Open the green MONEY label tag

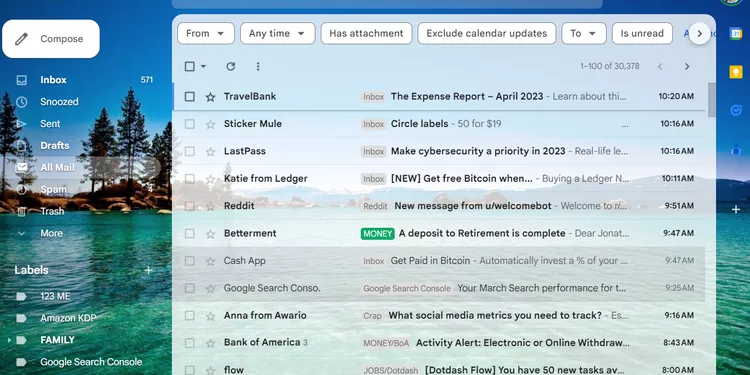coord(377,233)
